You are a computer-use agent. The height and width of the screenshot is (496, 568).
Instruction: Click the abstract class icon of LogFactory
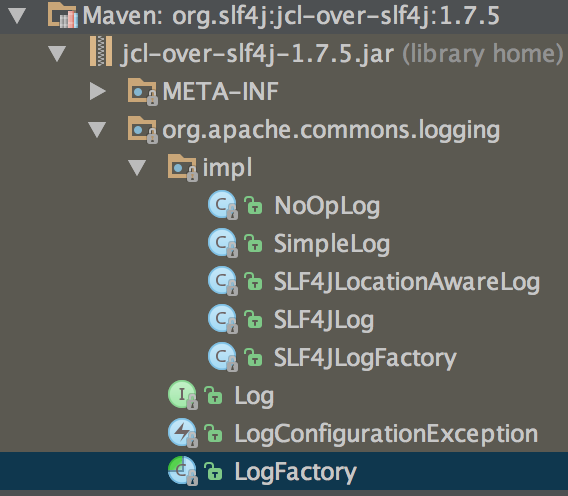(x=183, y=471)
